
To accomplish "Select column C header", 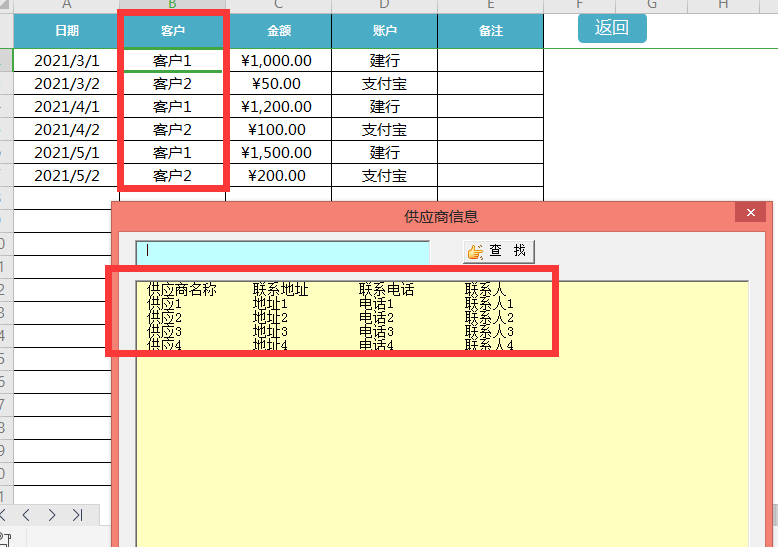I will click(278, 5).
